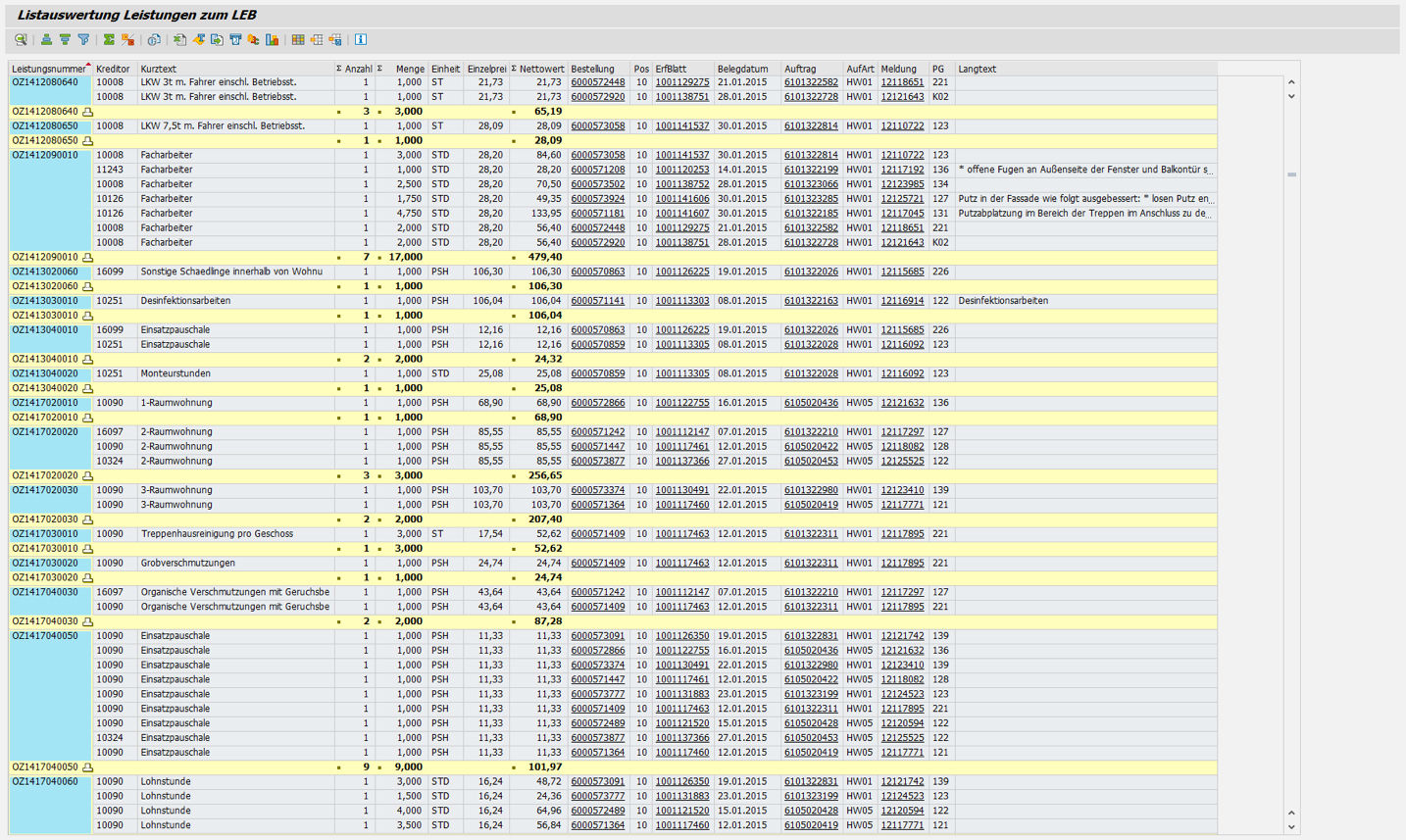1406x840 pixels.
Task: Click the Change Layout grid icon
Action: [298, 40]
